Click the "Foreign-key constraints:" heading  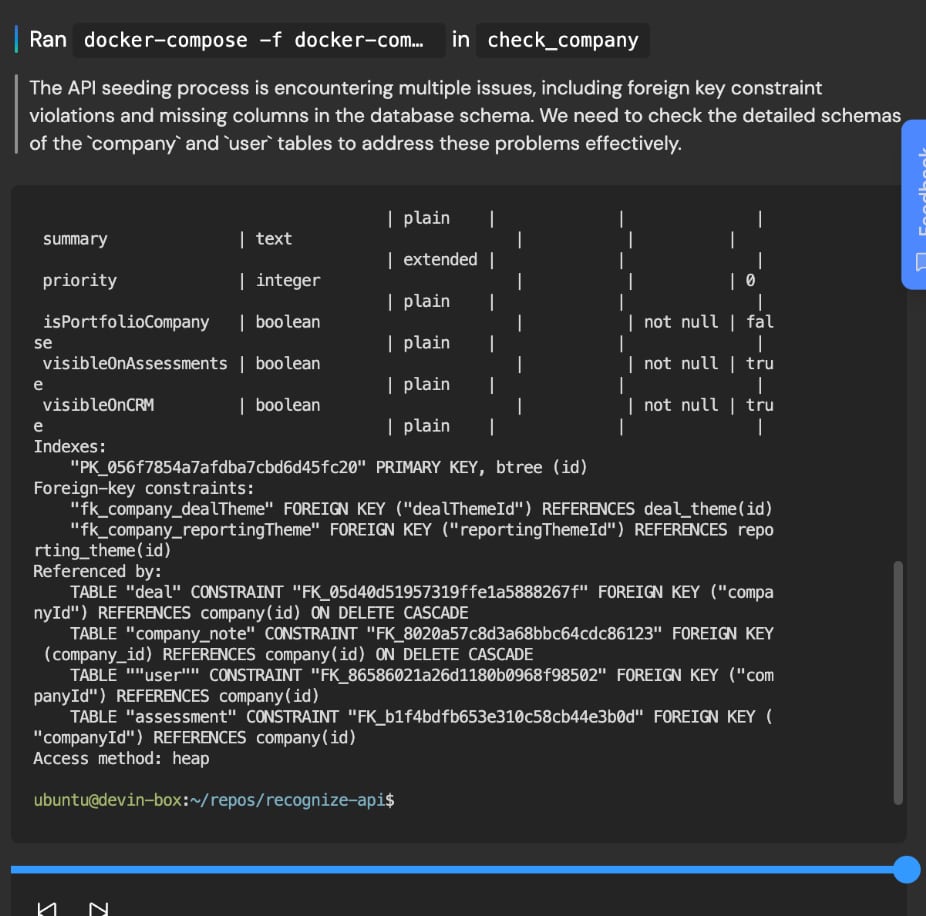point(144,488)
